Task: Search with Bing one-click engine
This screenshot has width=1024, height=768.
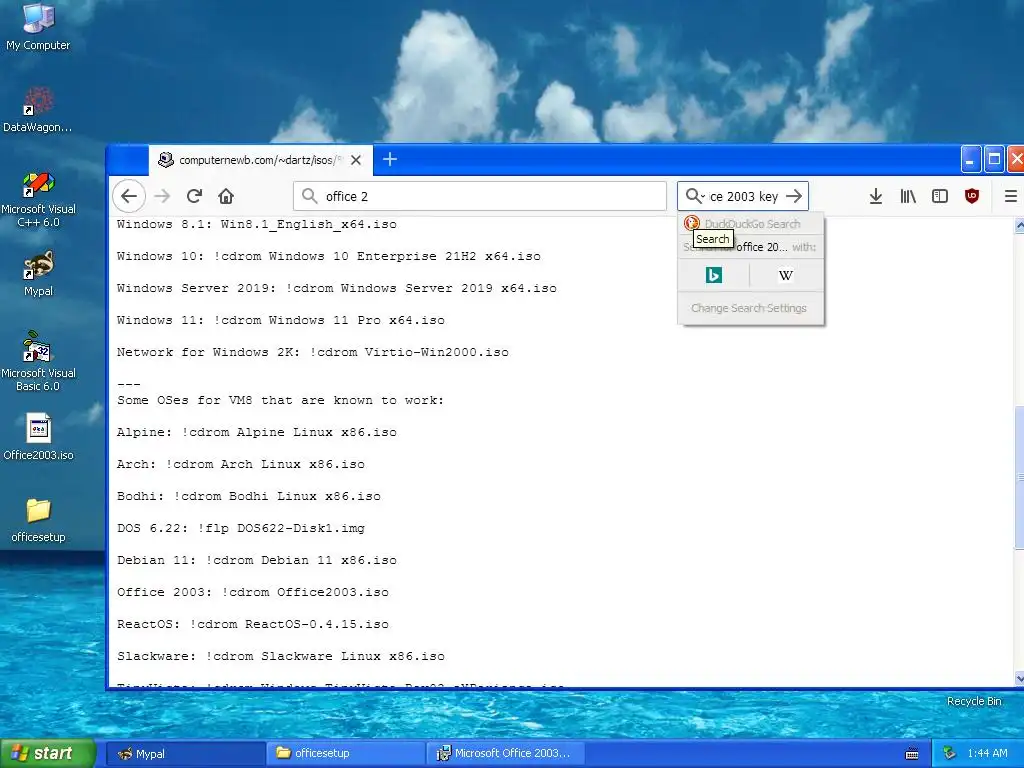Action: pos(714,275)
